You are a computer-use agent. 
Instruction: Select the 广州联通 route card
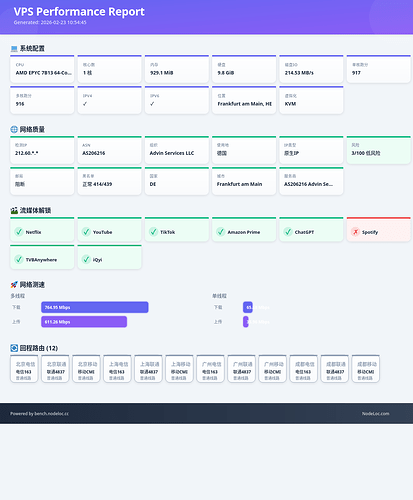pos(241,369)
